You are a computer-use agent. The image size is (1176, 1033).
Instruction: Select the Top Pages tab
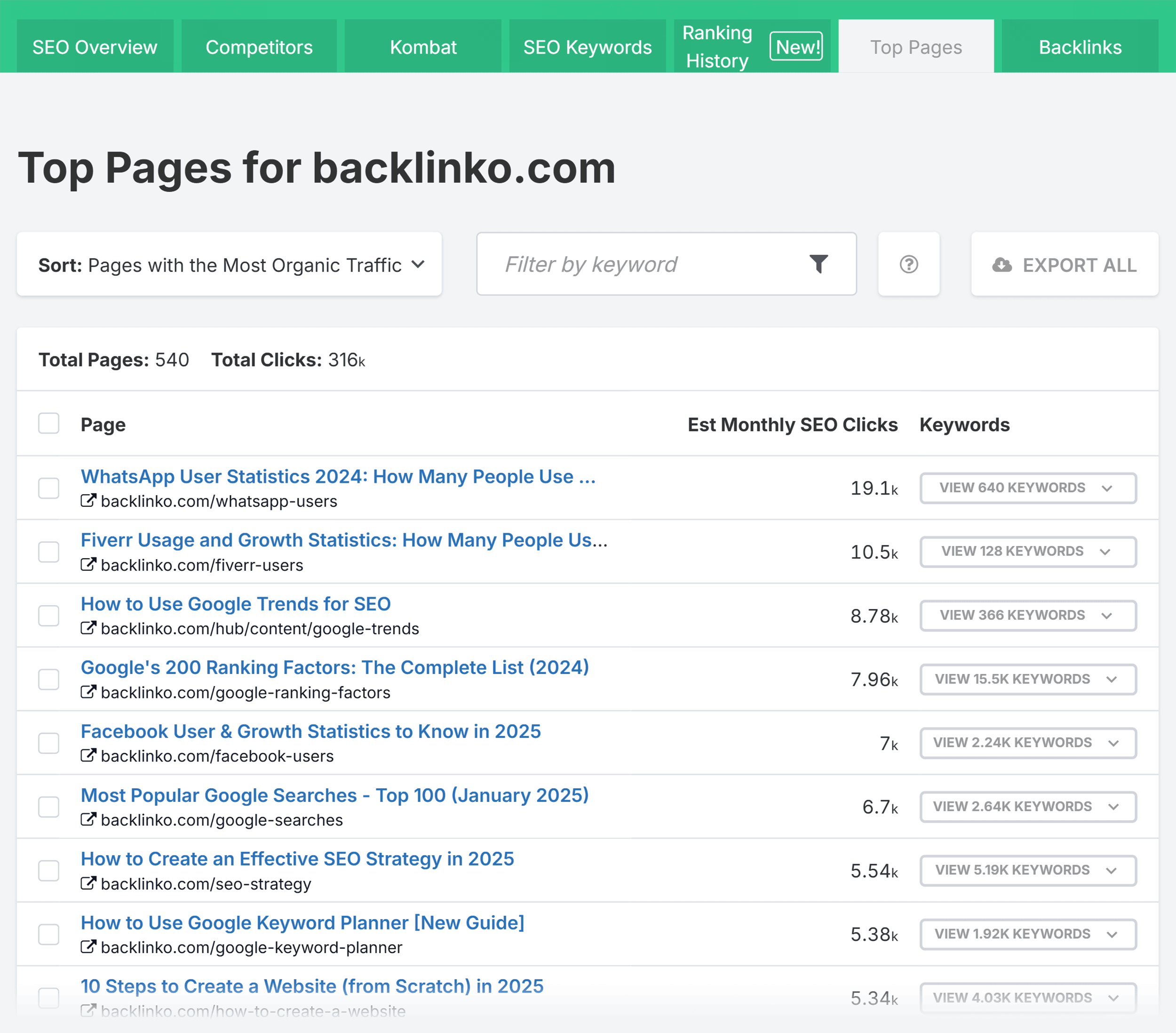(x=916, y=47)
